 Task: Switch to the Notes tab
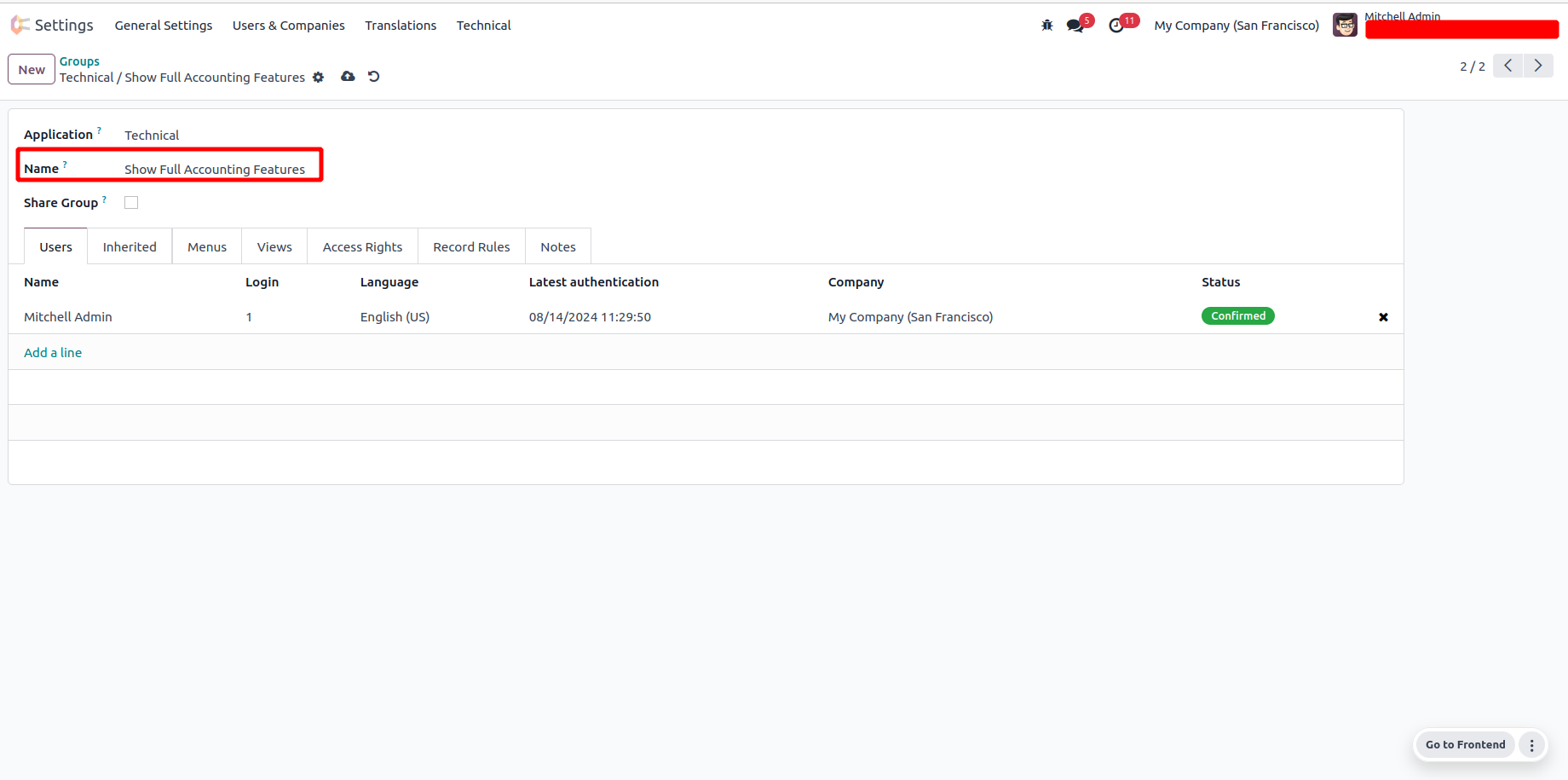[558, 246]
